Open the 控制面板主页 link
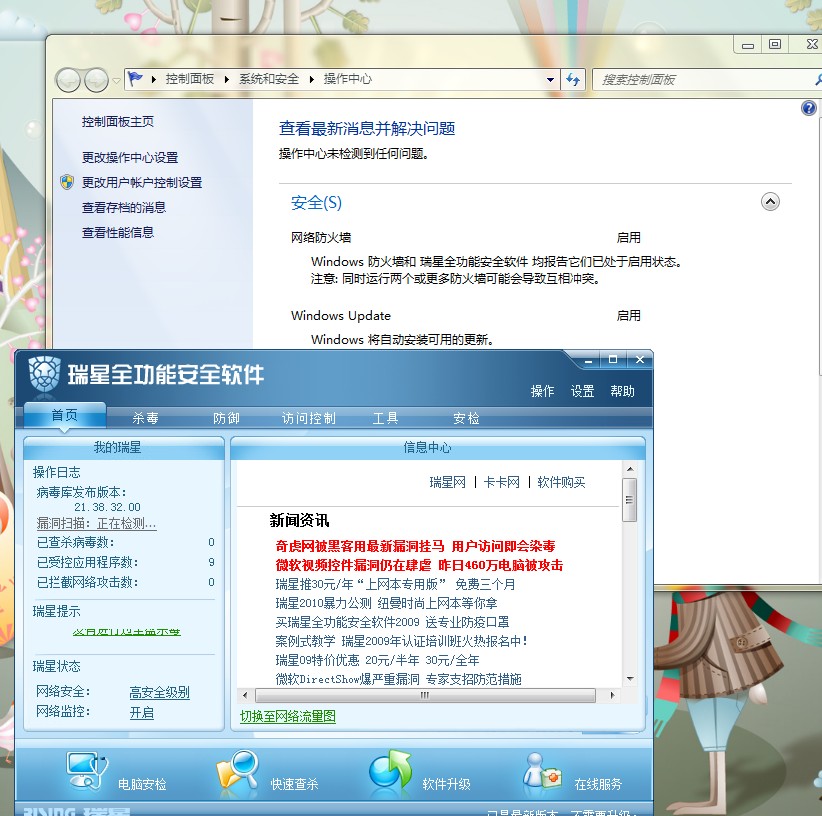Viewport: 822px width, 816px height. point(118,122)
